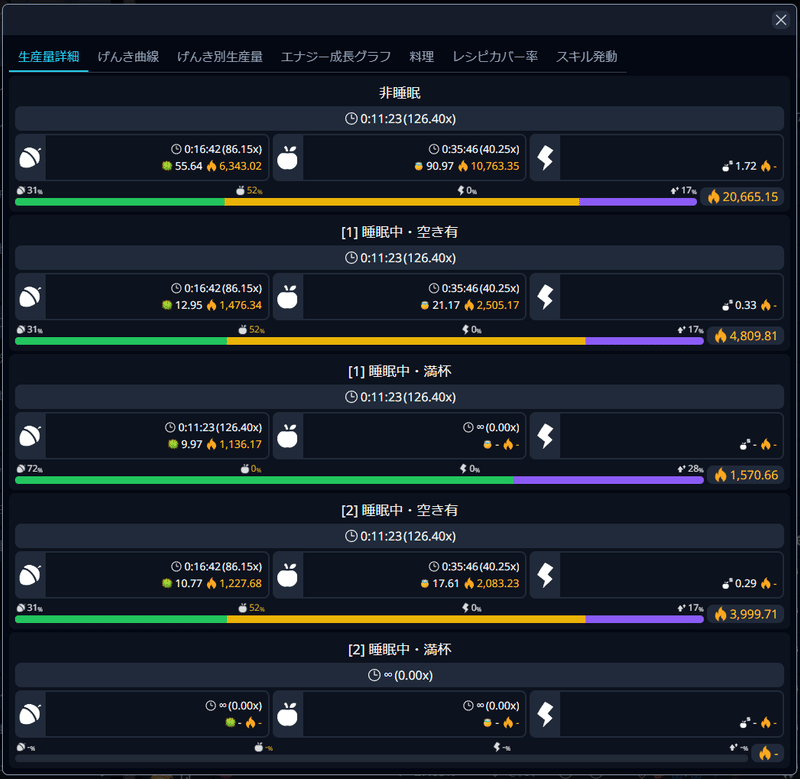Click berry icon in [1] 睡眠中・空き有

(x=30, y=297)
